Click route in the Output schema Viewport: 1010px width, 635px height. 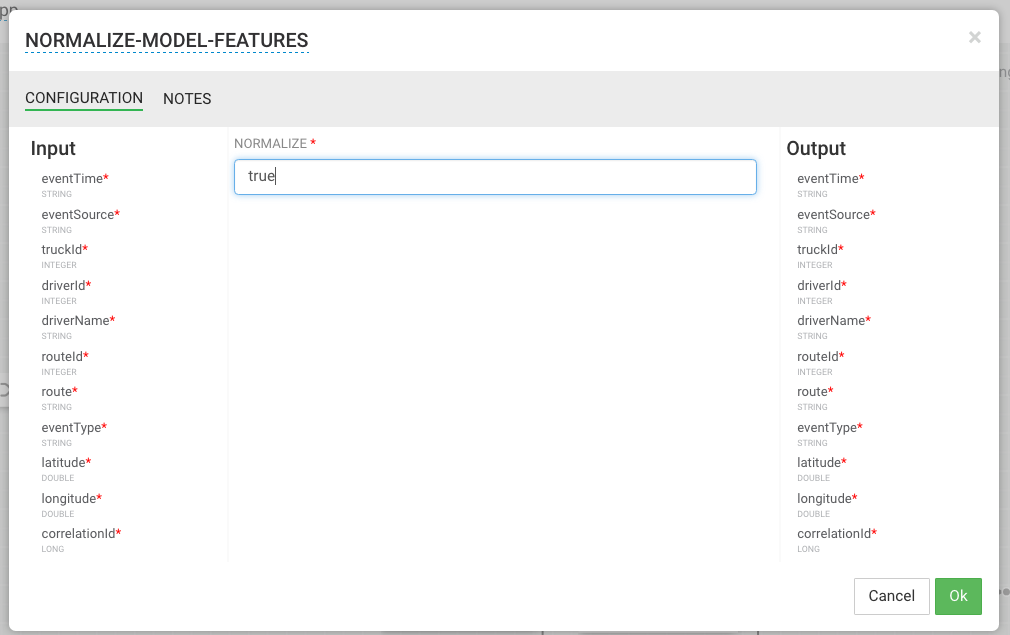click(x=813, y=392)
